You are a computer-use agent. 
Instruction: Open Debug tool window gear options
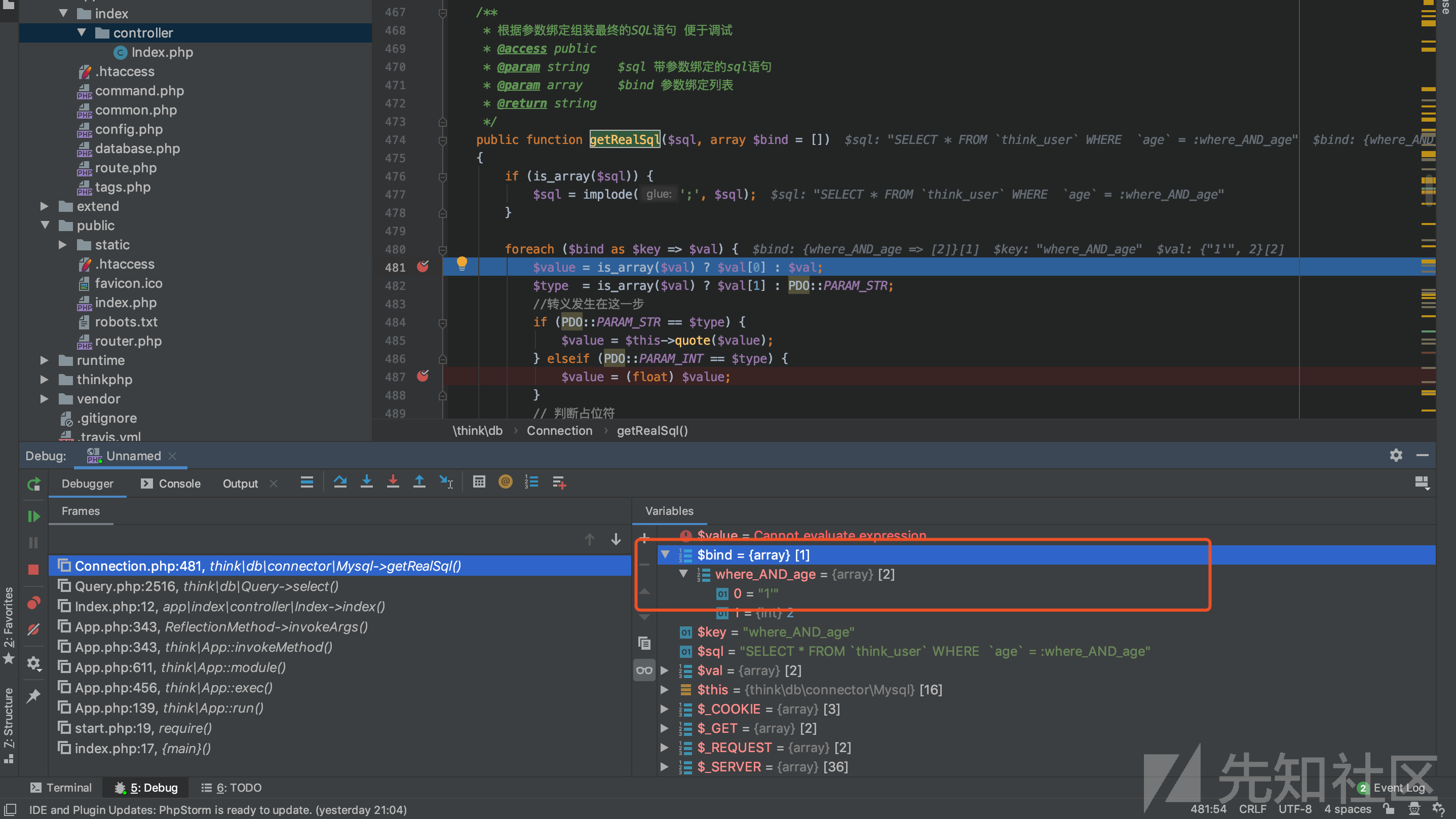[1396, 455]
